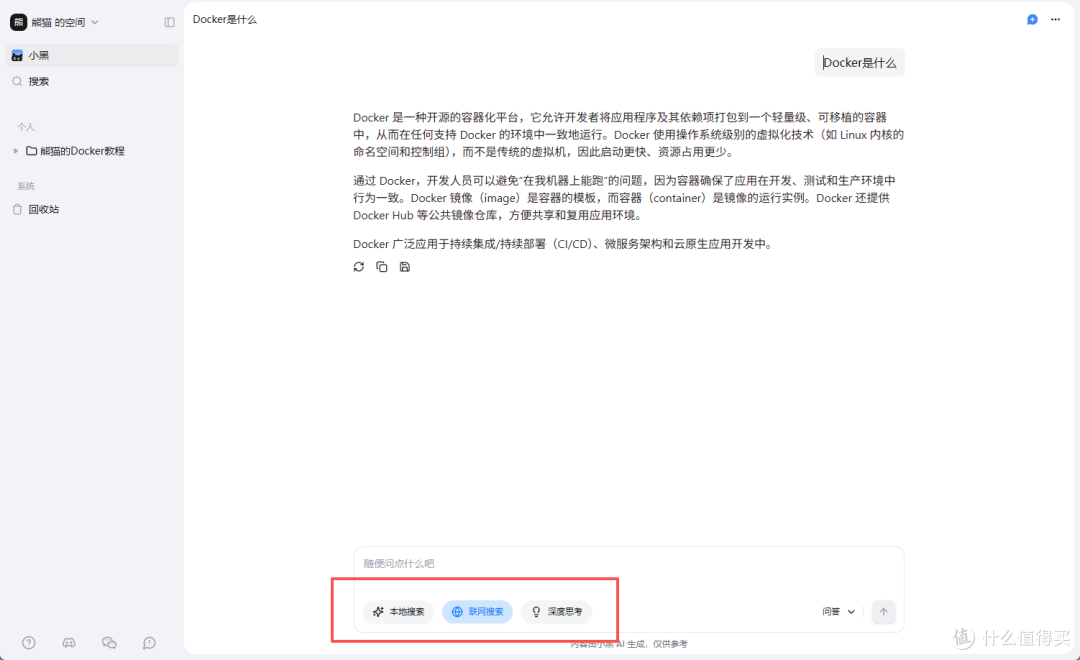This screenshot has height=660, width=1080.
Task: Open the Discord community icon
Action: (x=69, y=642)
